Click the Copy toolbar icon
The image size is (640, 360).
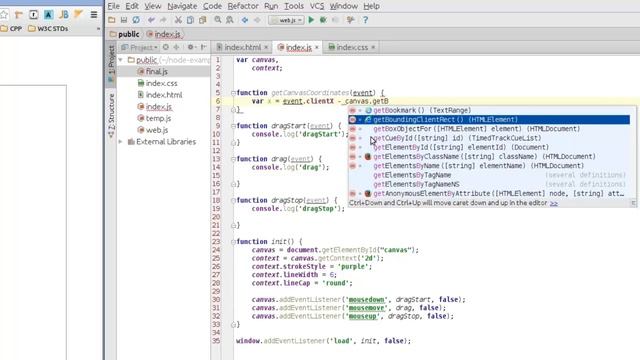(190, 20)
